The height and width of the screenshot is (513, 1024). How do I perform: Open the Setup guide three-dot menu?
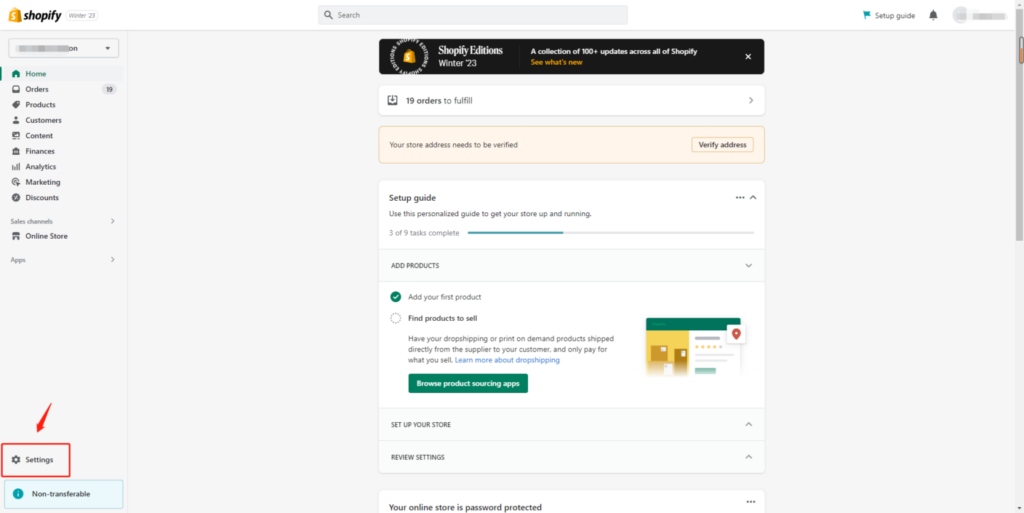coord(740,197)
